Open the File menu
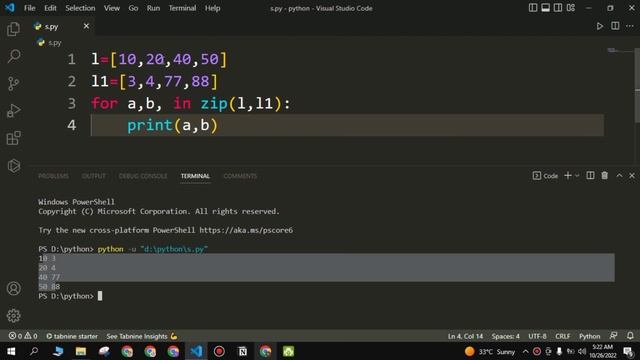 (29, 8)
